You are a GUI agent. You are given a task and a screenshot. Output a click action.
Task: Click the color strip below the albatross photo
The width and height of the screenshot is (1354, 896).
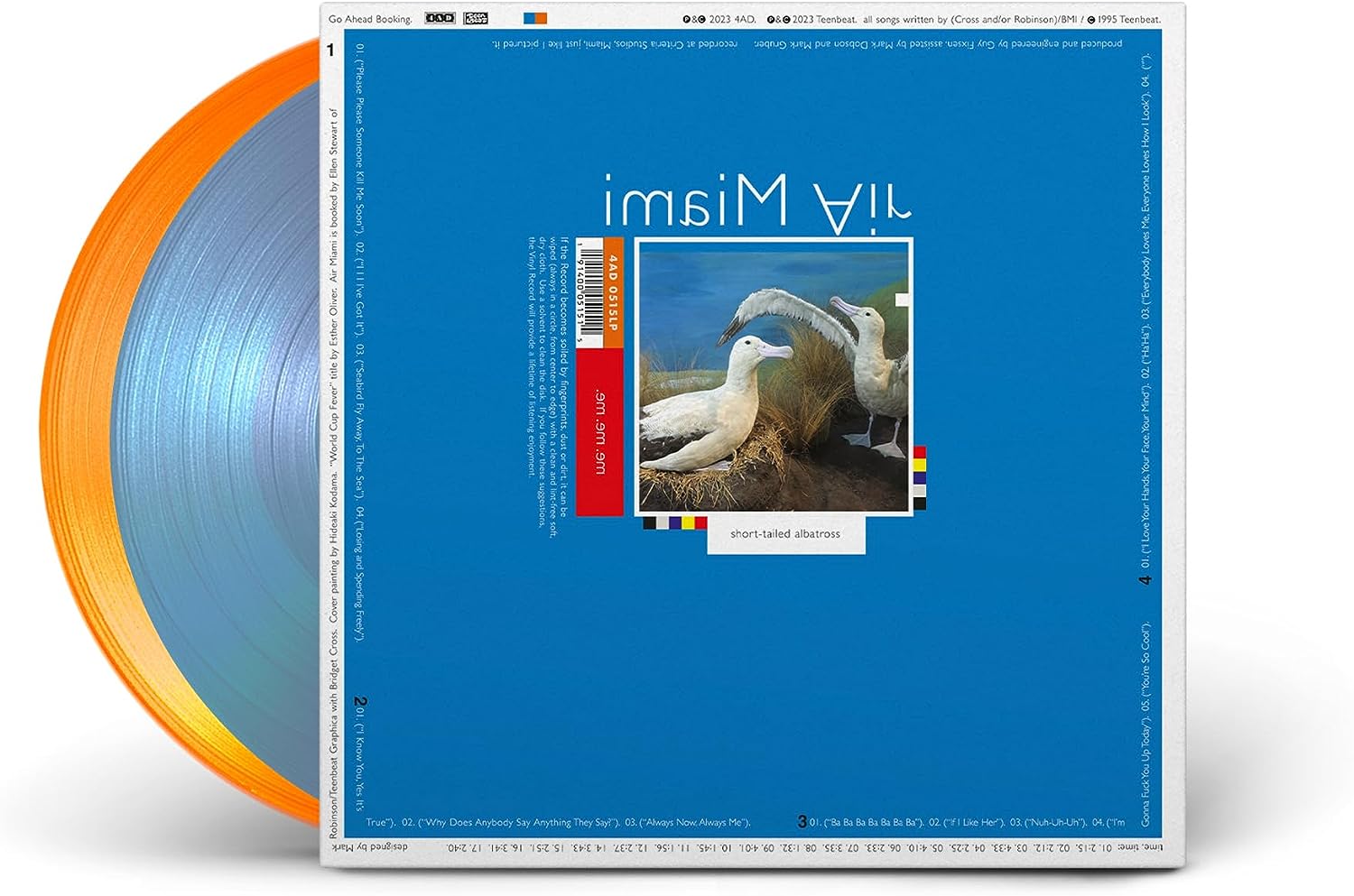(673, 522)
